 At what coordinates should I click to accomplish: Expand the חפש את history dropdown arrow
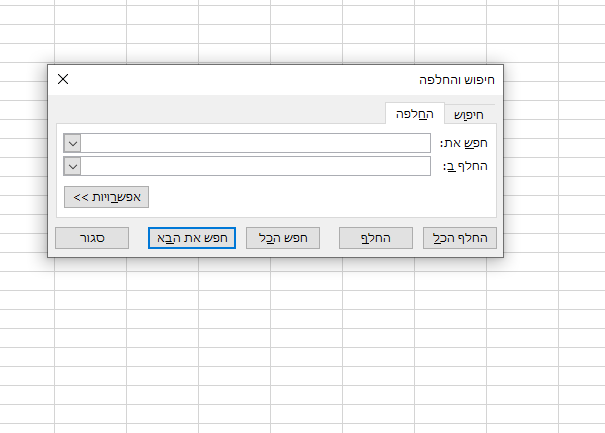click(72, 143)
